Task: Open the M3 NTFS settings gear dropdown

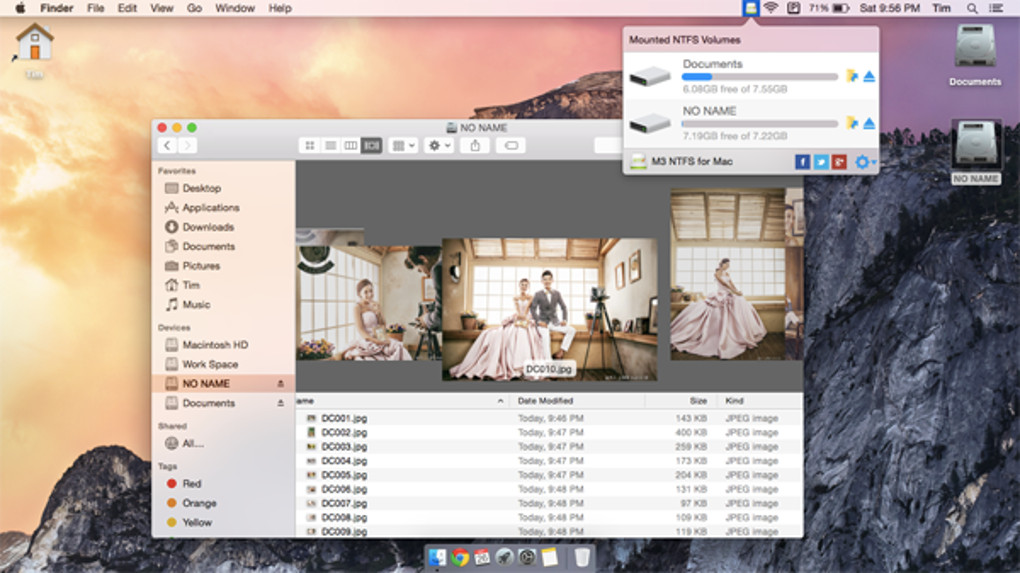Action: click(865, 162)
